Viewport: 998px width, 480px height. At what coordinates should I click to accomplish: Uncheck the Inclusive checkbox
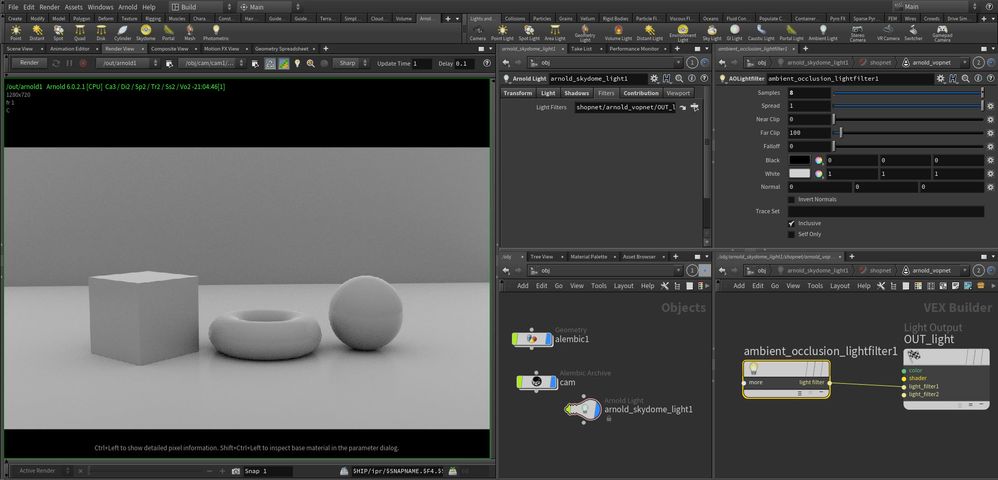coord(792,223)
